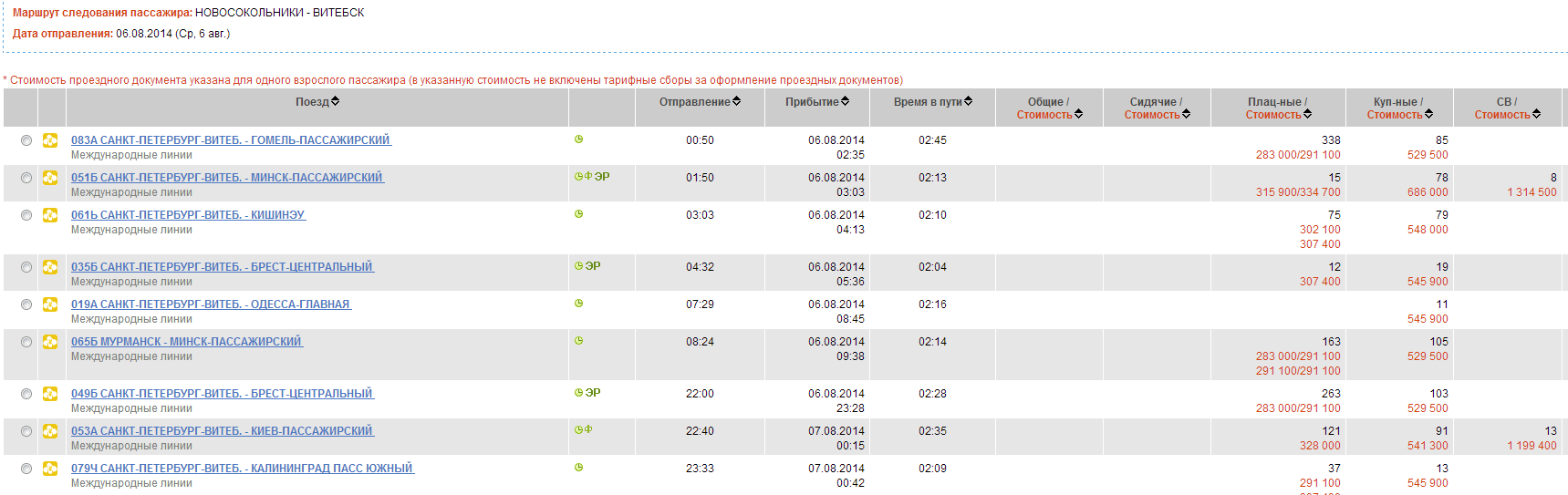Open the 083А Санкт-Петербург – Гомель train link
Viewport: 1568px width, 495px height.
click(x=231, y=140)
